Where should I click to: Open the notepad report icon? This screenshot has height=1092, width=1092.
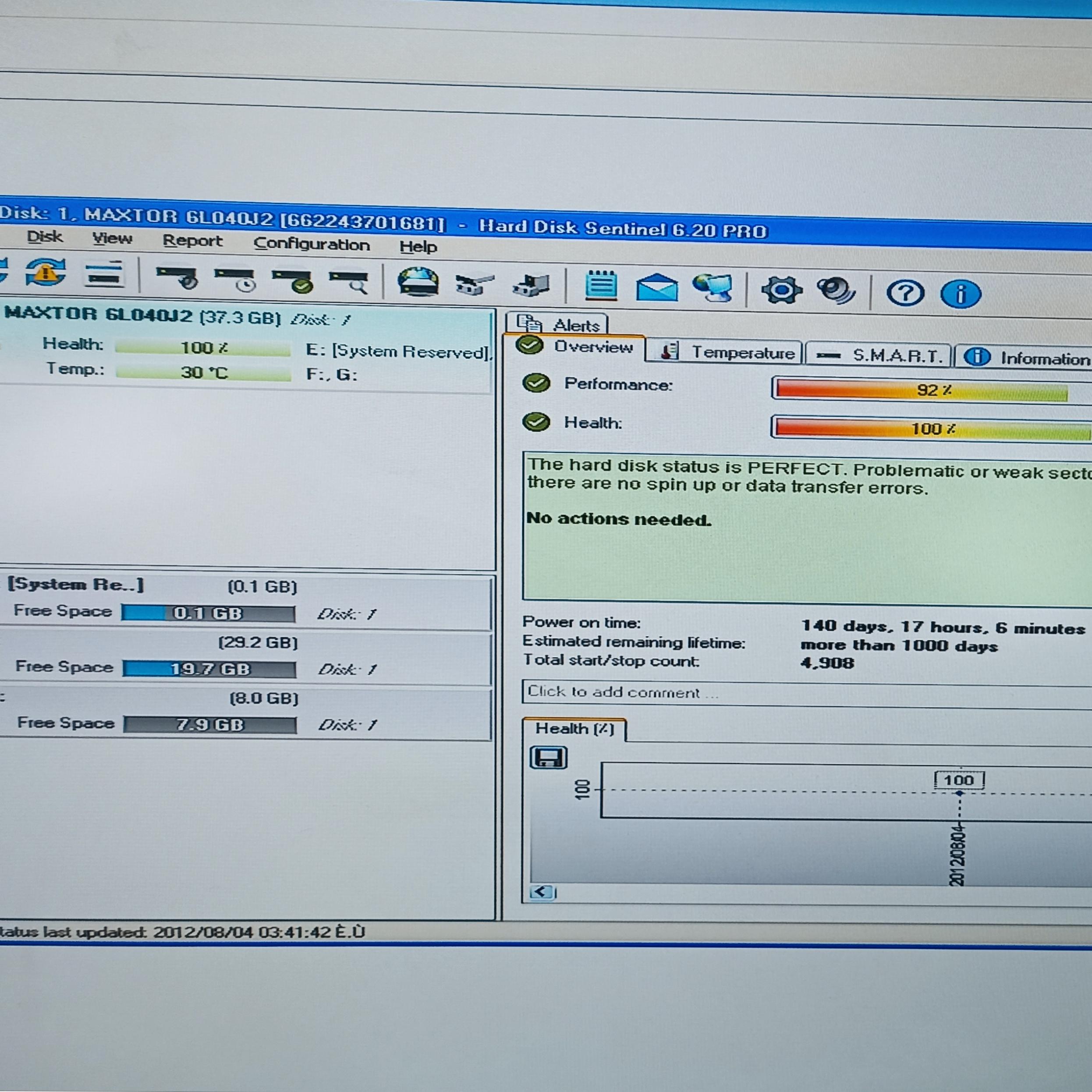[601, 285]
